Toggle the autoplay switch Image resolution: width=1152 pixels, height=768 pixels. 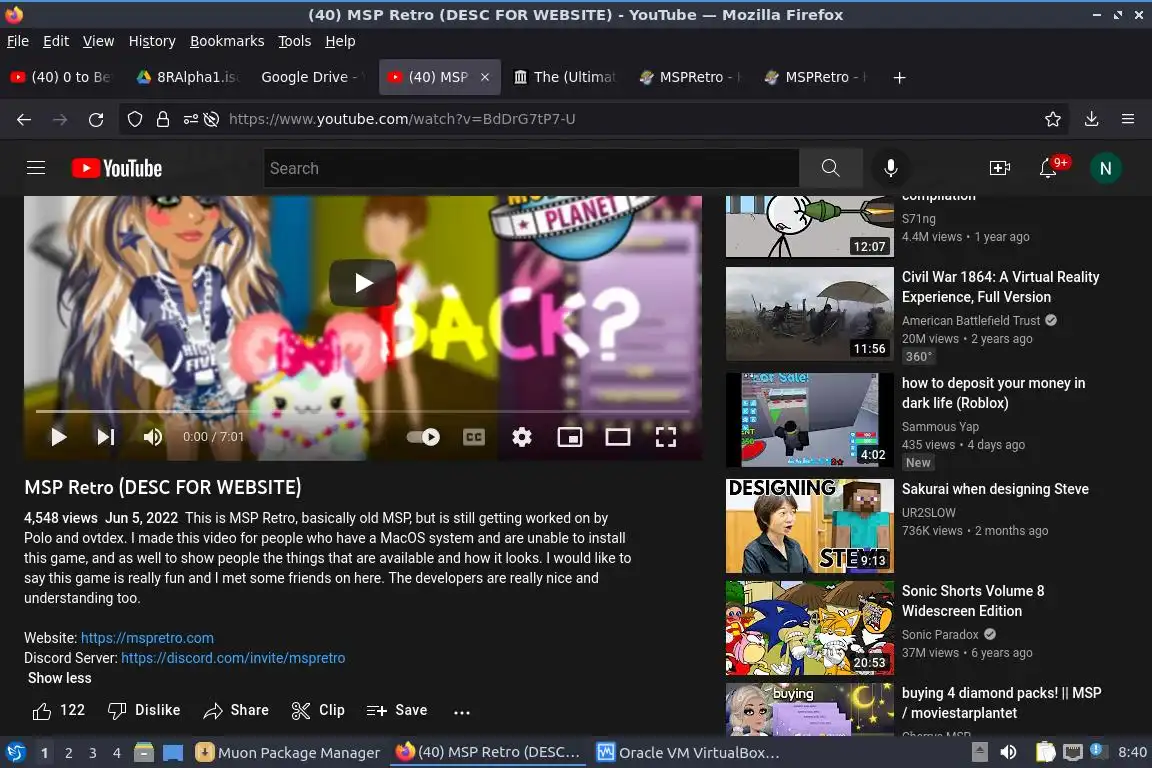point(423,437)
